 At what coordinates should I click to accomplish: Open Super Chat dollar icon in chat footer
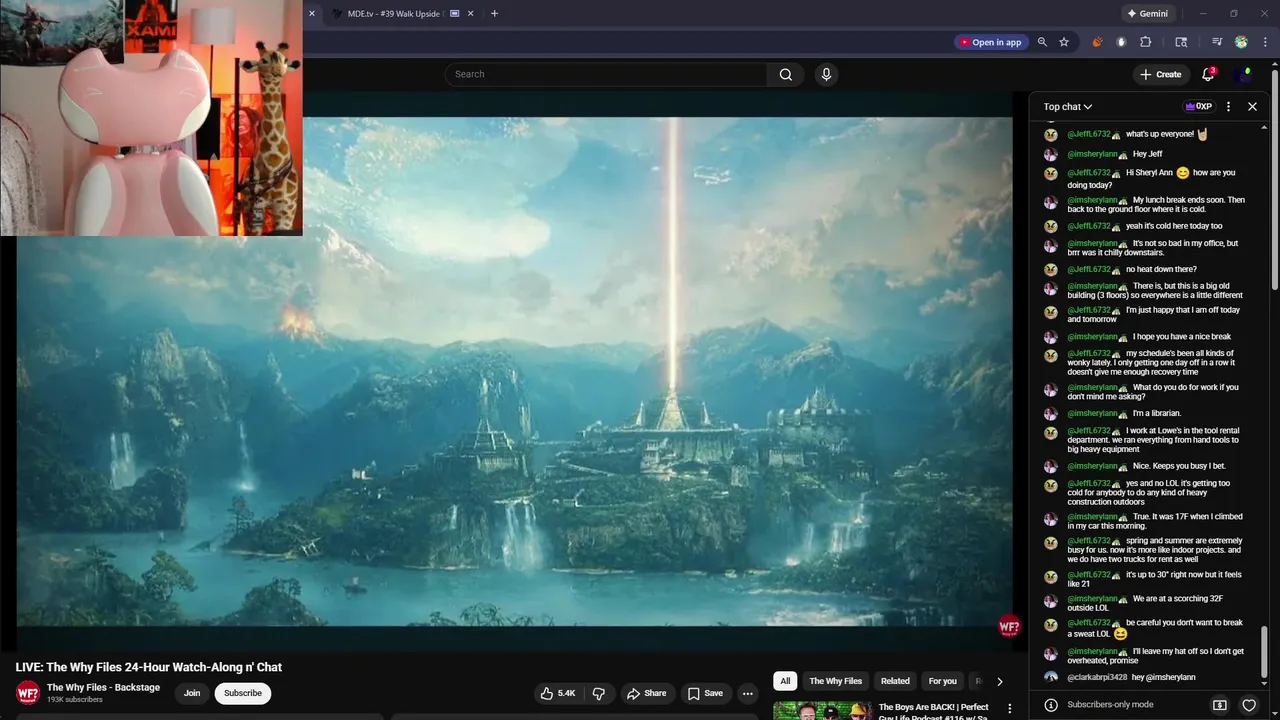(x=1220, y=705)
